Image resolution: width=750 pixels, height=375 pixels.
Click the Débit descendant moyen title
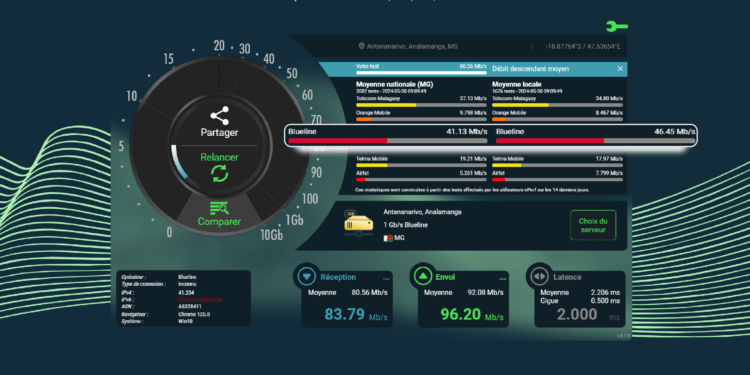(x=530, y=69)
